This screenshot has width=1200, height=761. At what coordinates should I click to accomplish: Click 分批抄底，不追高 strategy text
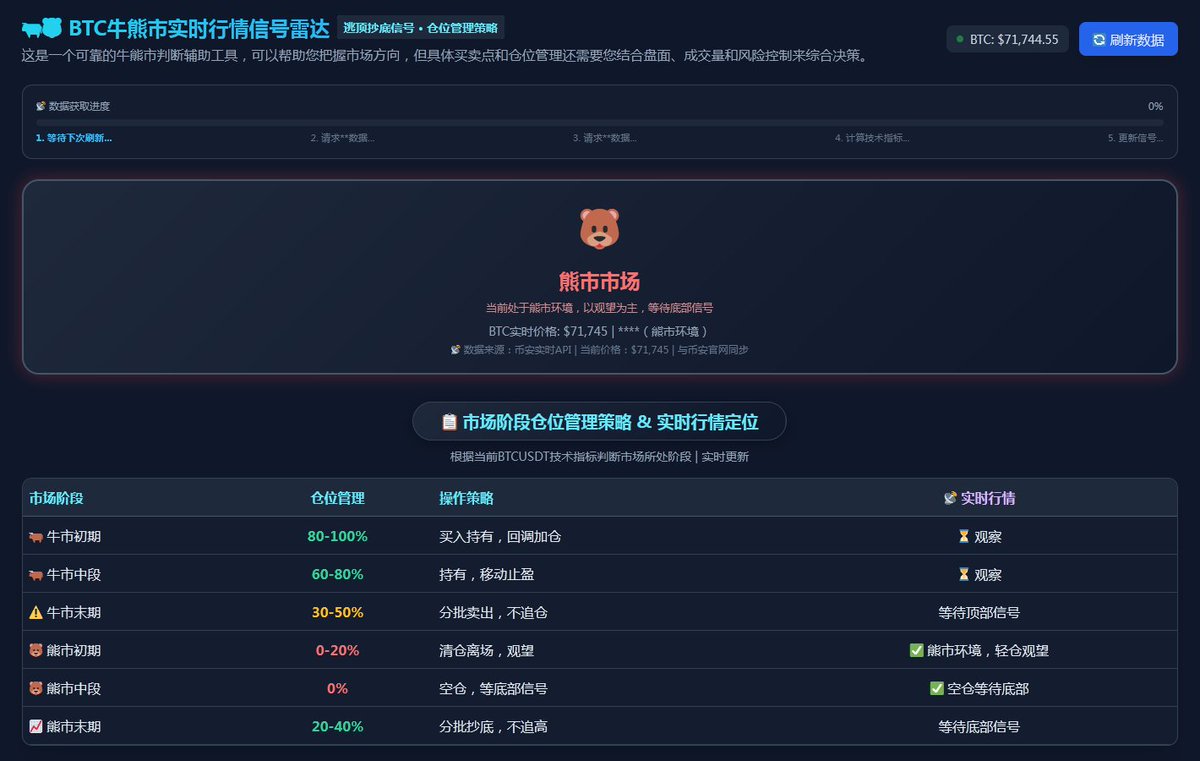pos(493,727)
